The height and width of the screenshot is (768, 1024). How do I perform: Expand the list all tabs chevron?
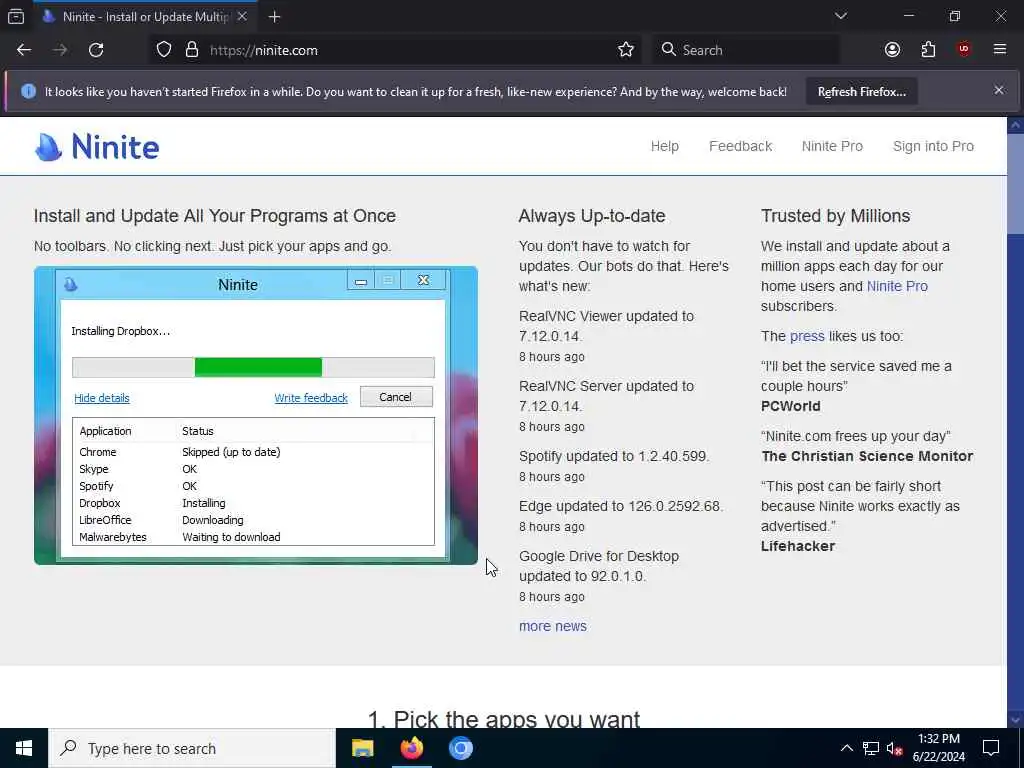[840, 16]
